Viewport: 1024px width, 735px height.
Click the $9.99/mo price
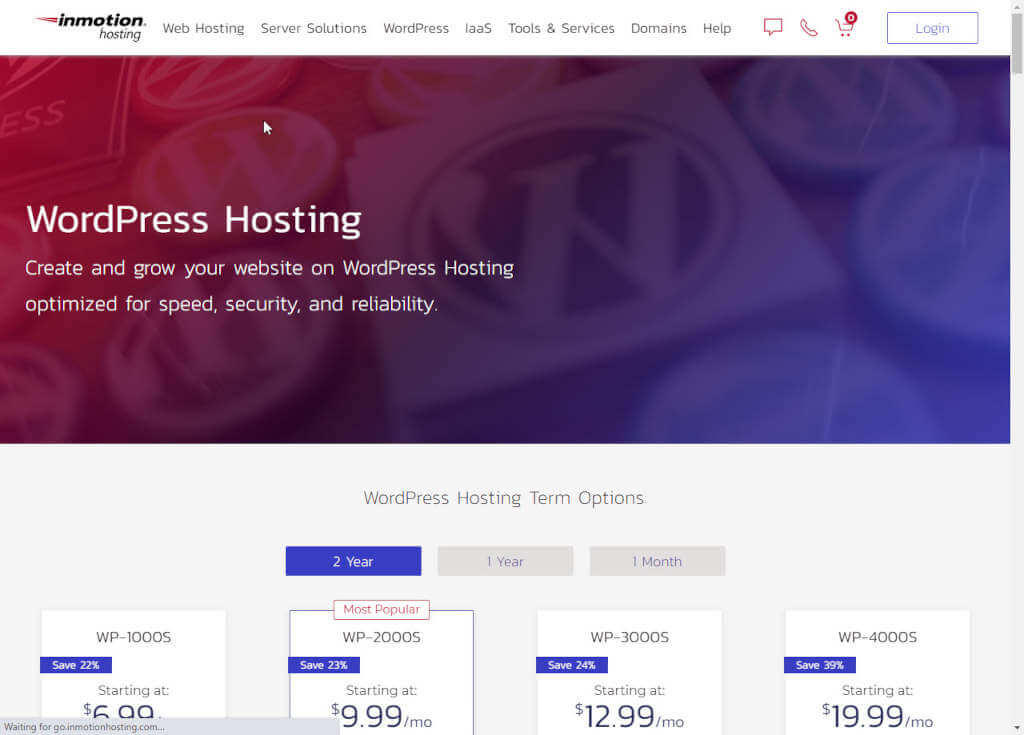coord(381,716)
